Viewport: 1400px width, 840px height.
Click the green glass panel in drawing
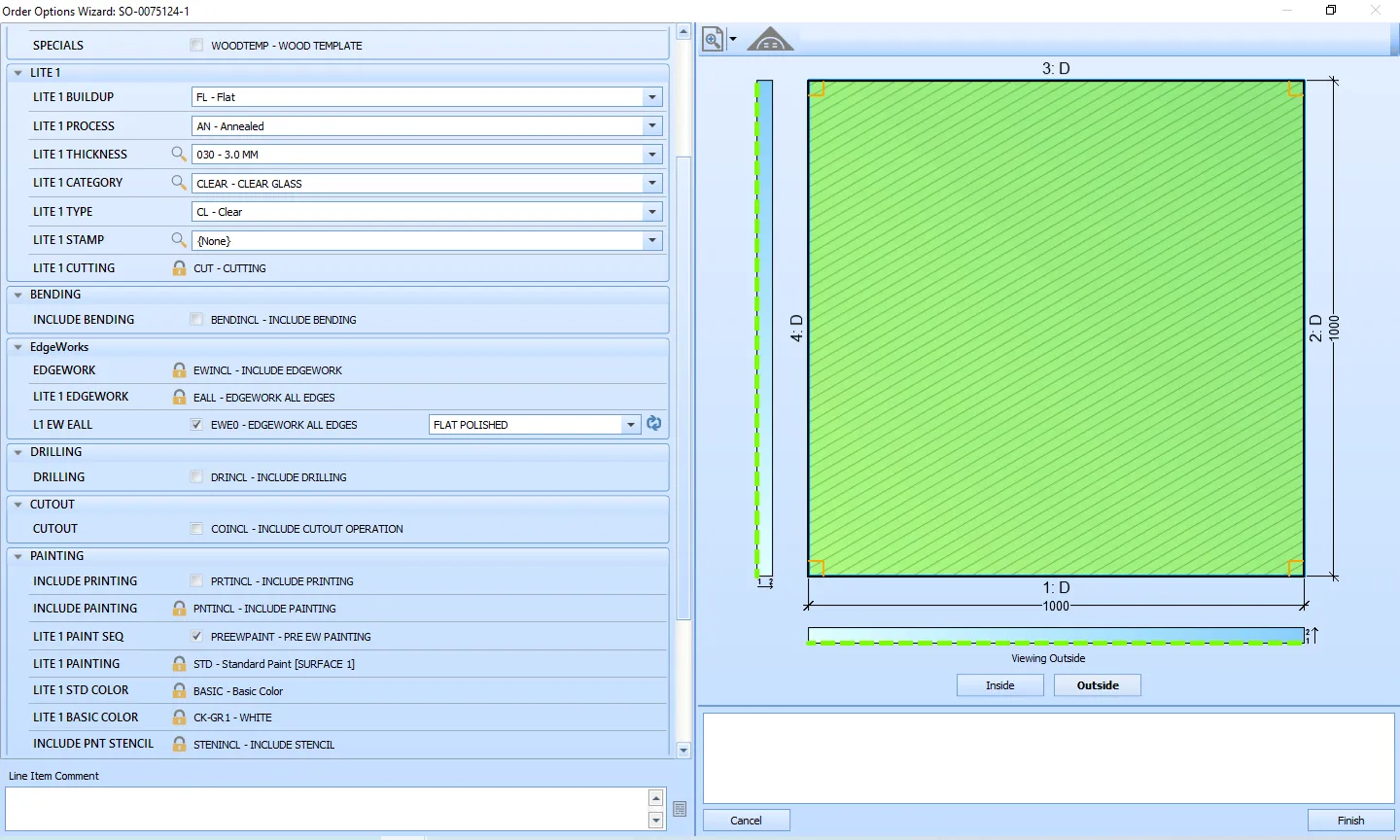coord(1056,329)
